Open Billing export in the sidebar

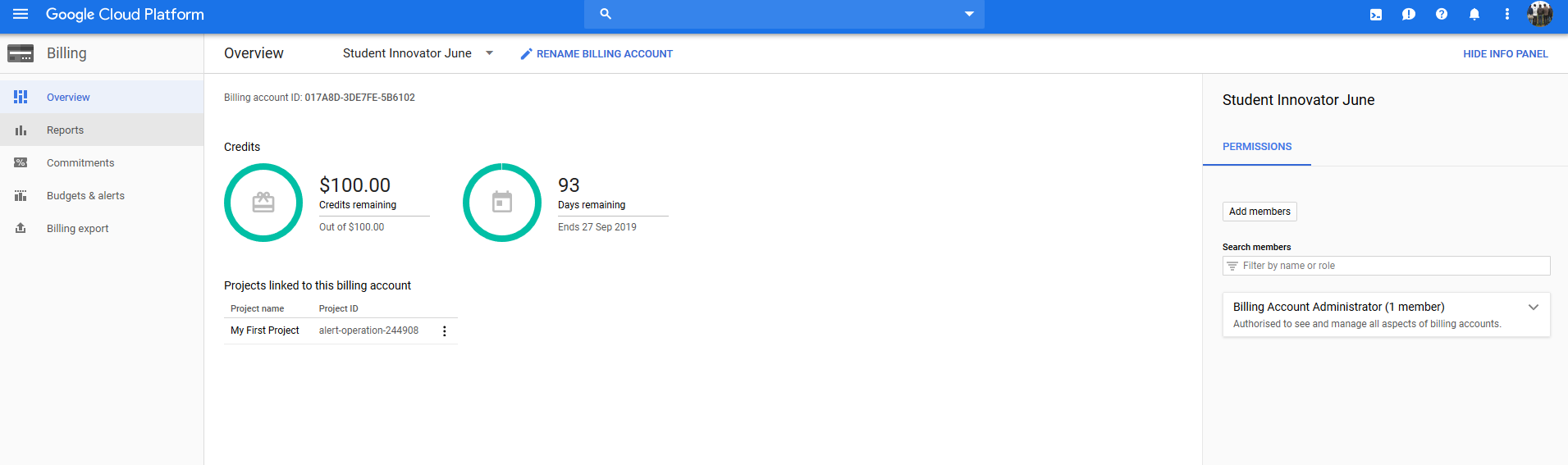102,228
